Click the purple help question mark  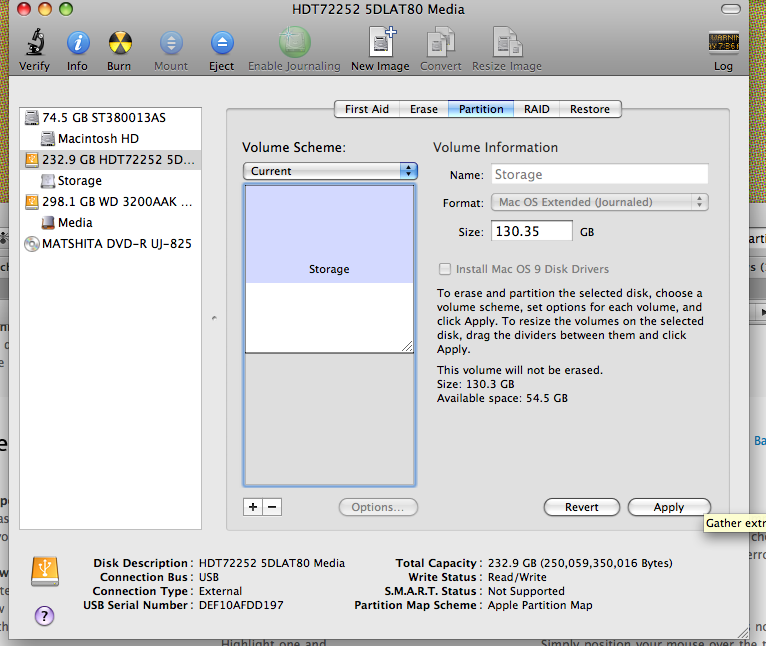pos(44,615)
